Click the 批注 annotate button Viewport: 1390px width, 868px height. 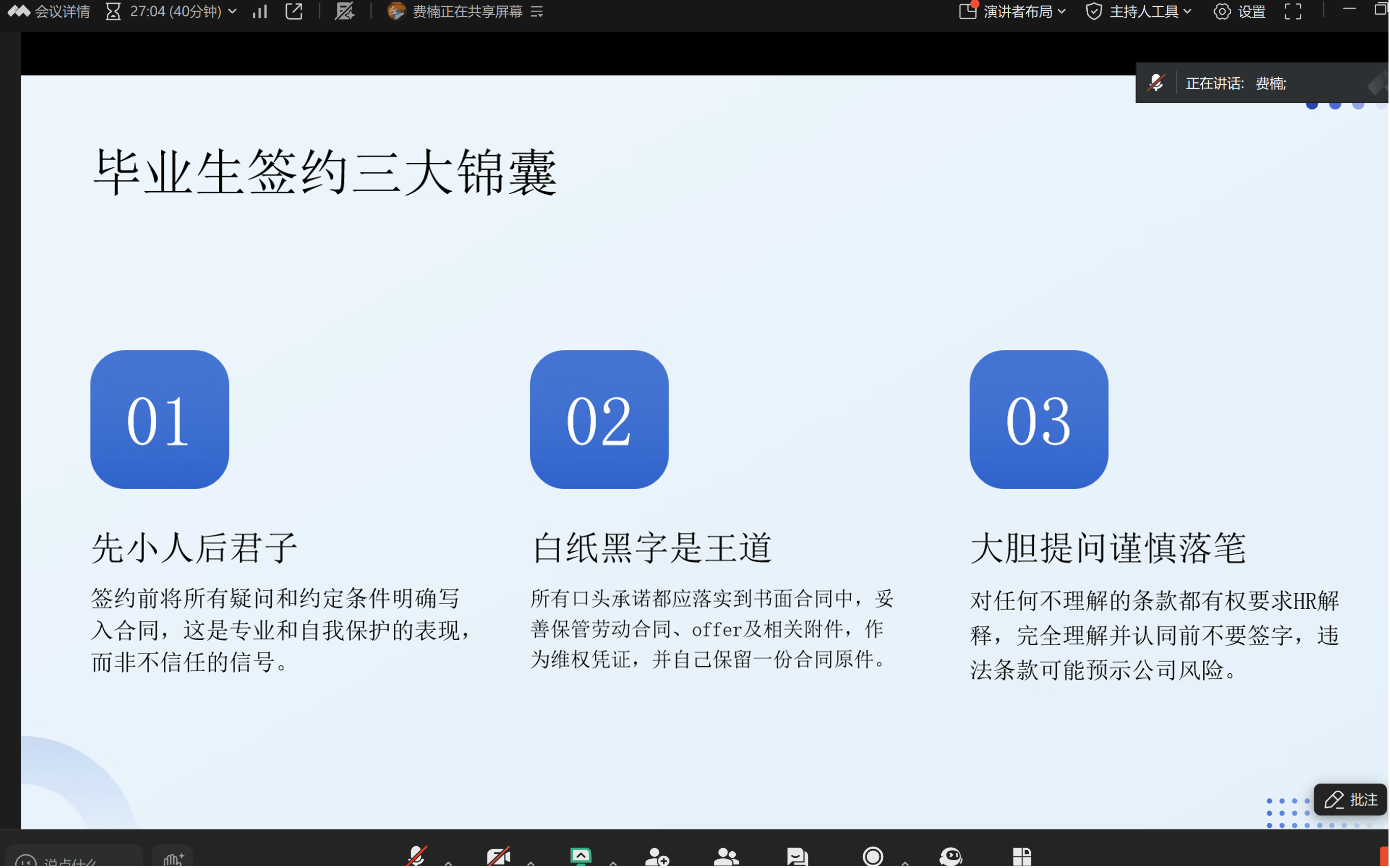(1350, 800)
